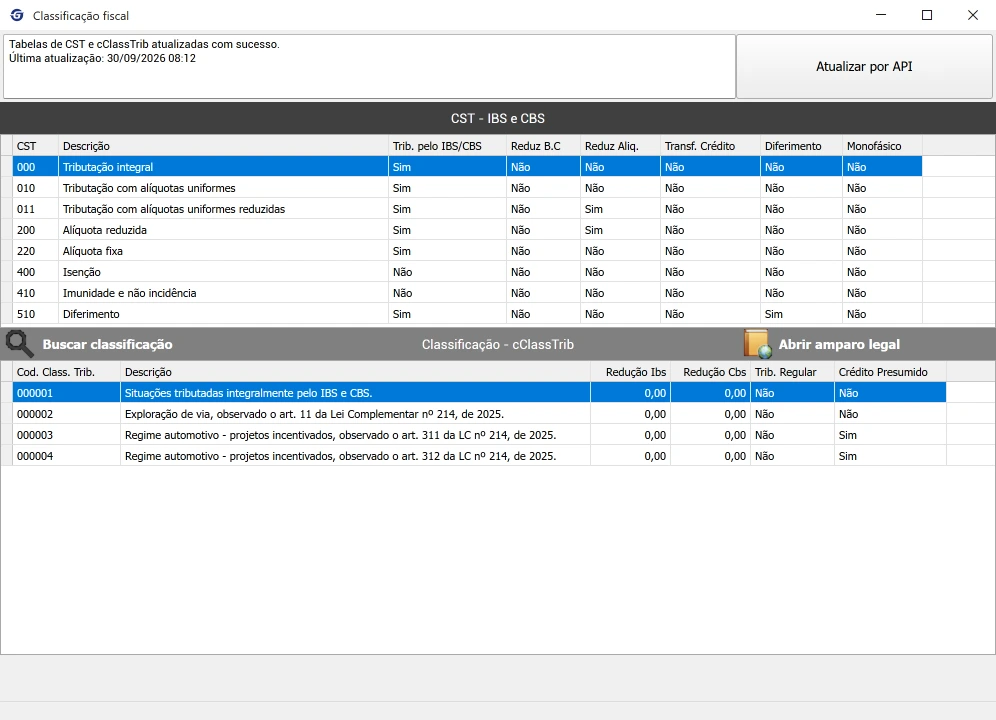Update tables with Atualizar por API
Screen dimensions: 996x720
(x=864, y=66)
